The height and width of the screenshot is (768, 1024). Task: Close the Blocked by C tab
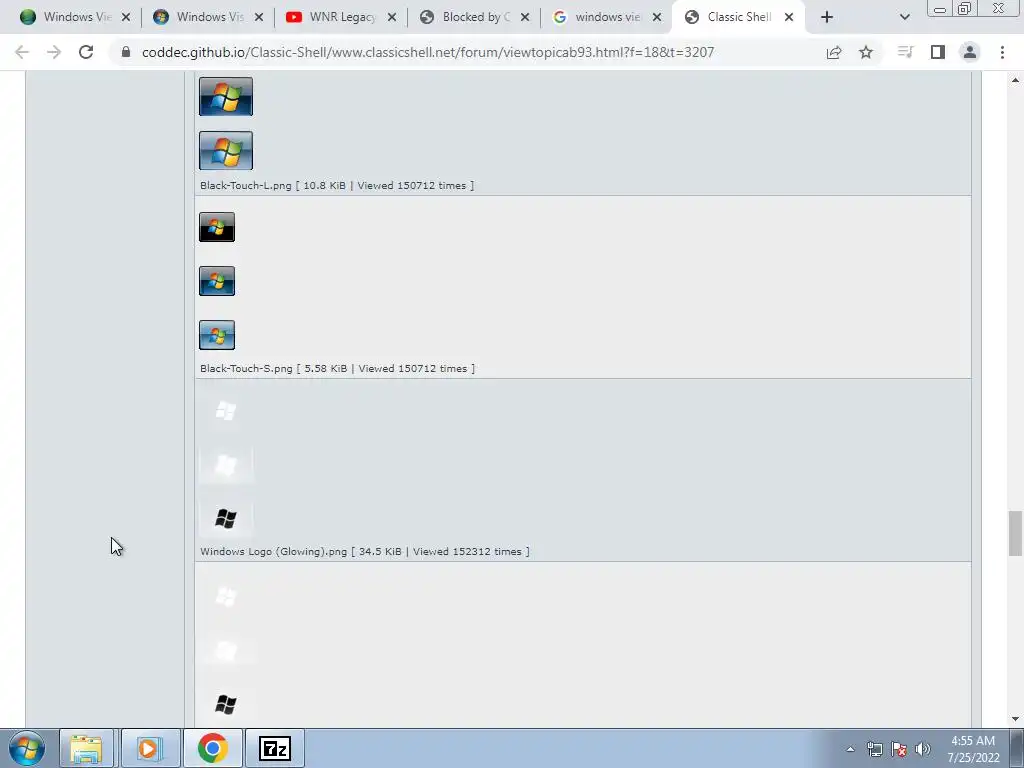coord(525,17)
